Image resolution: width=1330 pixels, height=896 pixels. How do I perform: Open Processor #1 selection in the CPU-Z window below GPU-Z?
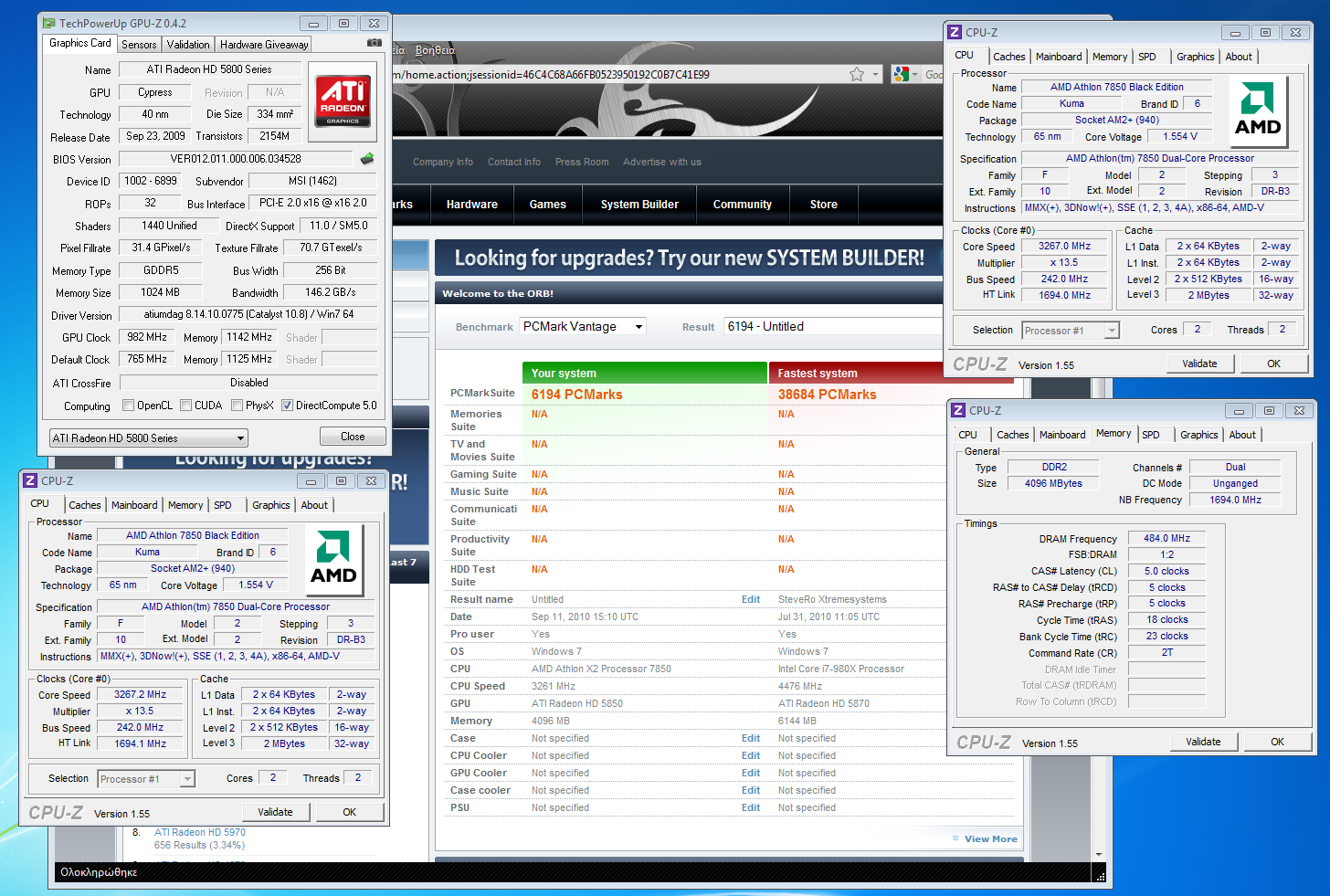[146, 779]
